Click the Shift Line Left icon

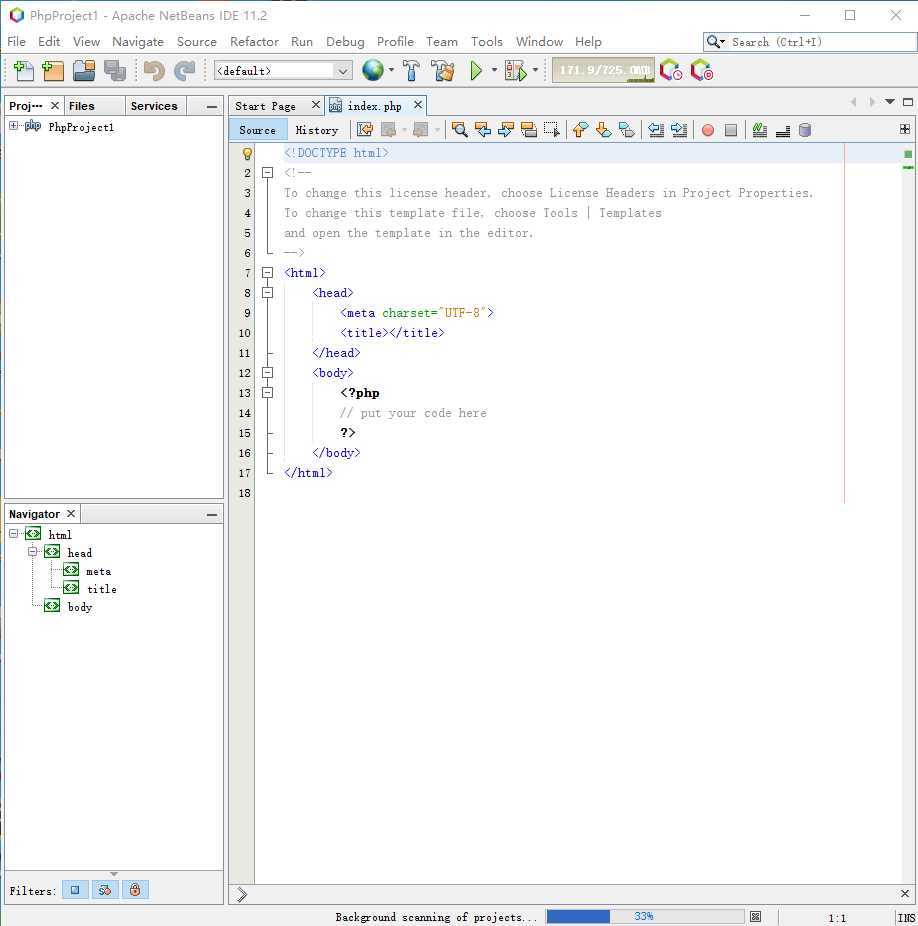[x=656, y=130]
